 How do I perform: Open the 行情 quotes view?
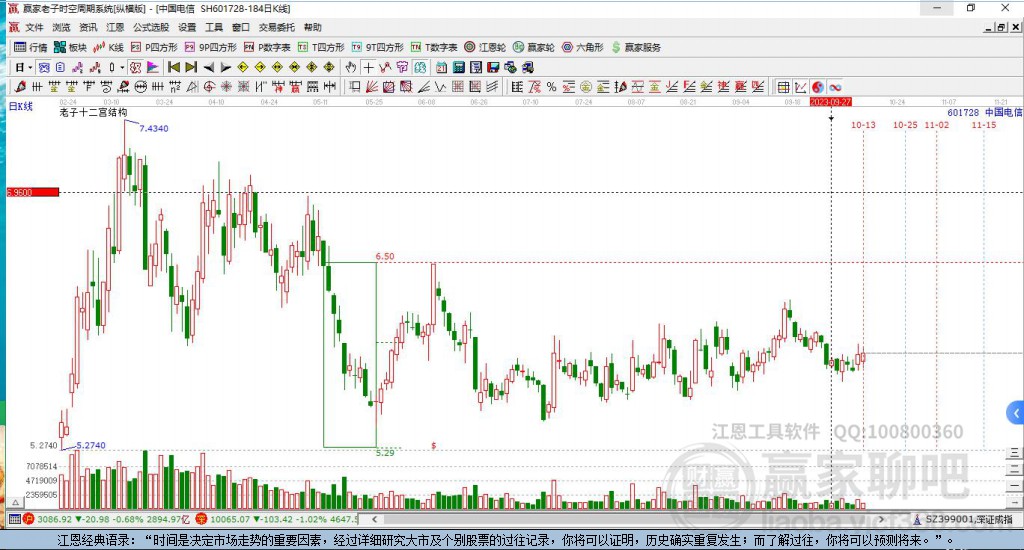(31, 47)
